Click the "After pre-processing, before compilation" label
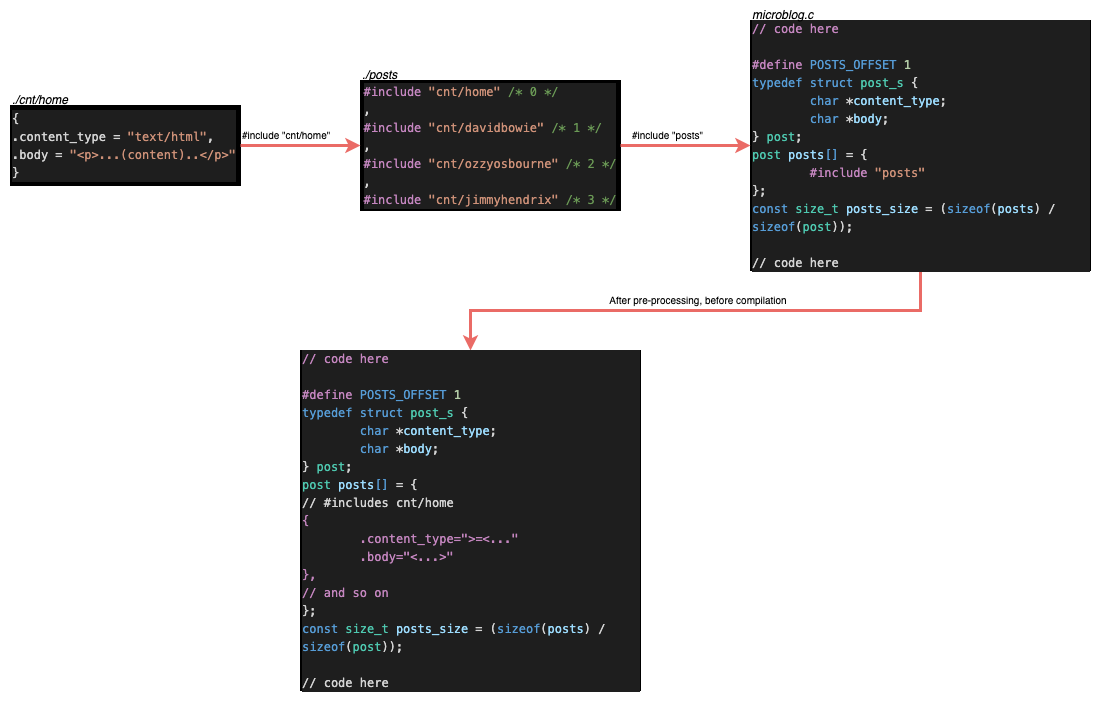Image resolution: width=1101 pixels, height=701 pixels. coord(697,300)
